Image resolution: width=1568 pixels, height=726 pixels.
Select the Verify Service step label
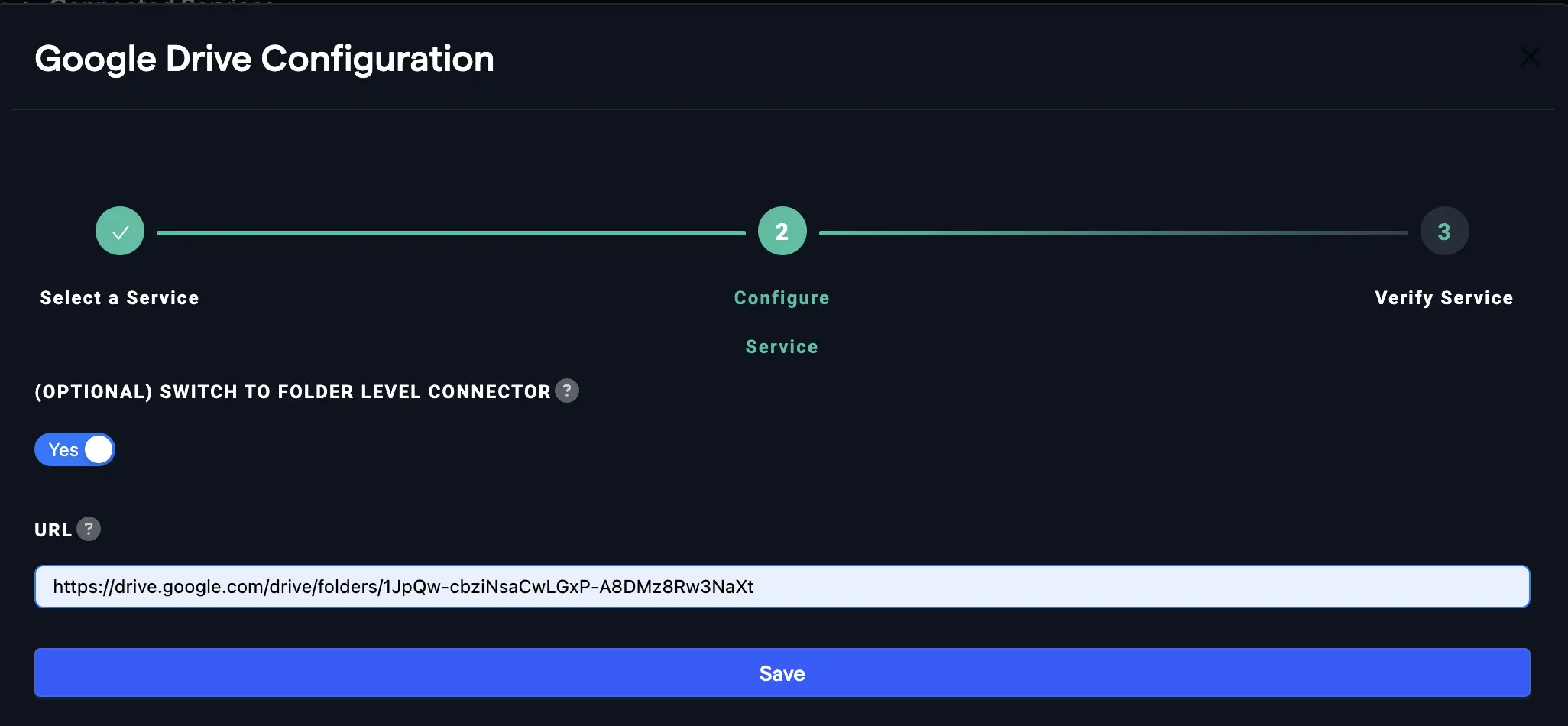point(1443,297)
